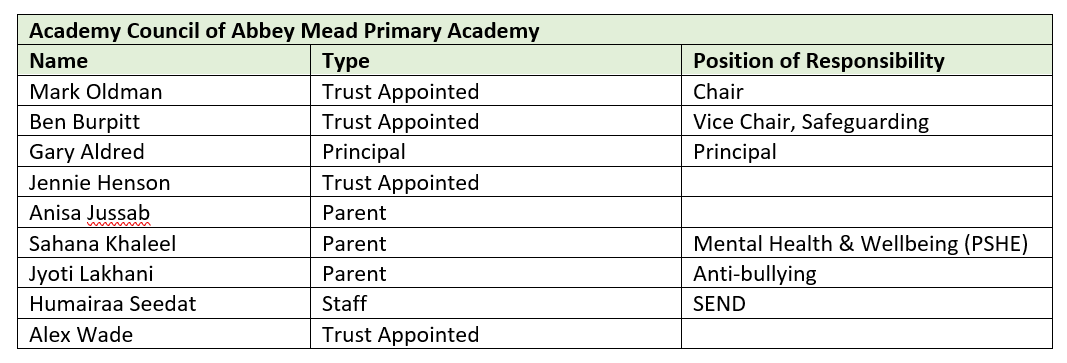Click the Jennie Henson name cell
Image resolution: width=1067 pixels, height=363 pixels.
point(164,182)
